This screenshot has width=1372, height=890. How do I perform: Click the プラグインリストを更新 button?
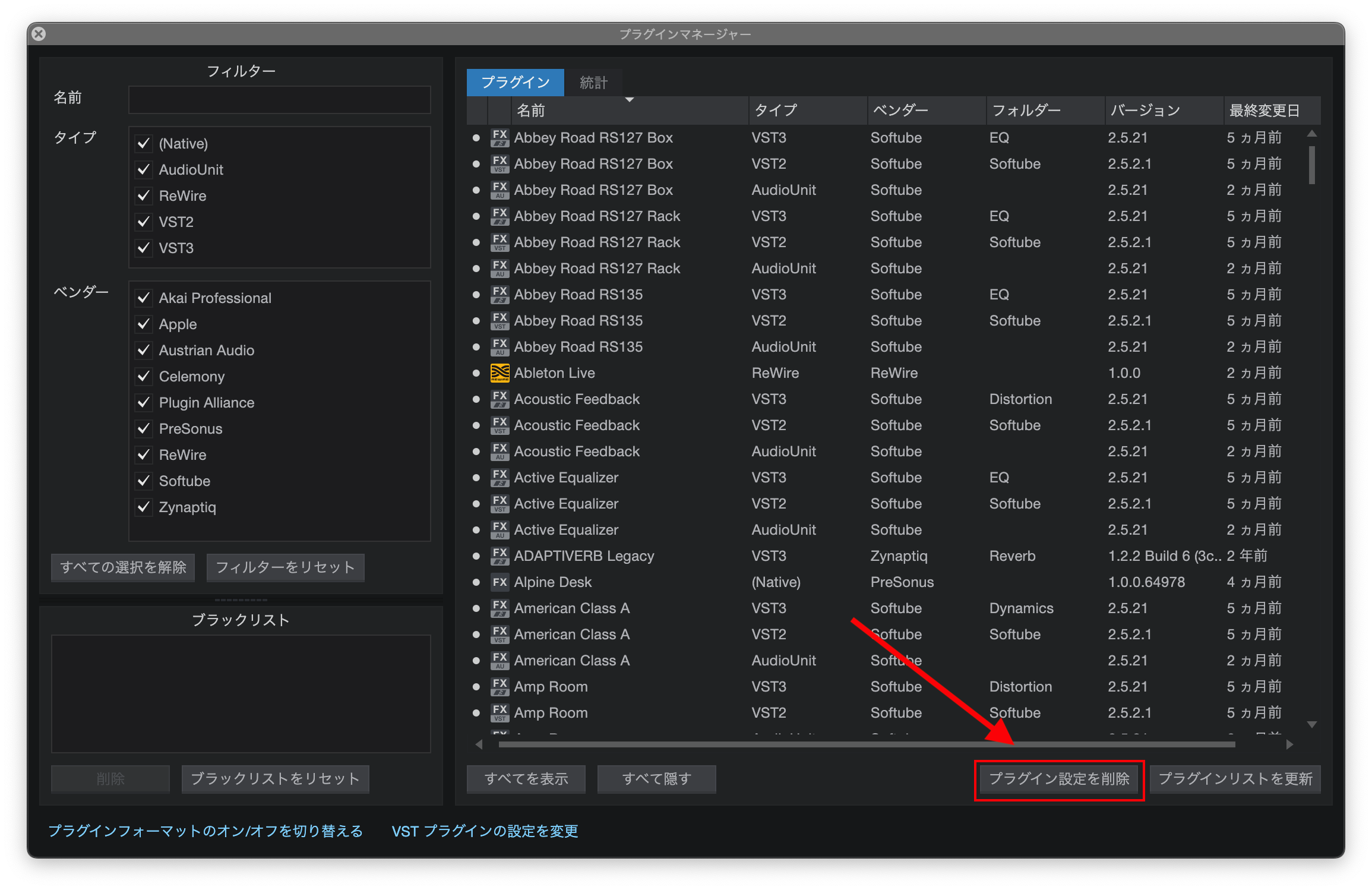coord(1235,779)
